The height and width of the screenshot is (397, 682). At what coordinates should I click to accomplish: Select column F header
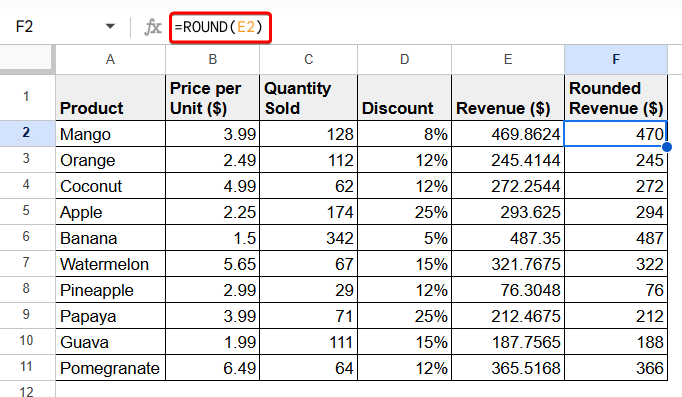[x=616, y=59]
